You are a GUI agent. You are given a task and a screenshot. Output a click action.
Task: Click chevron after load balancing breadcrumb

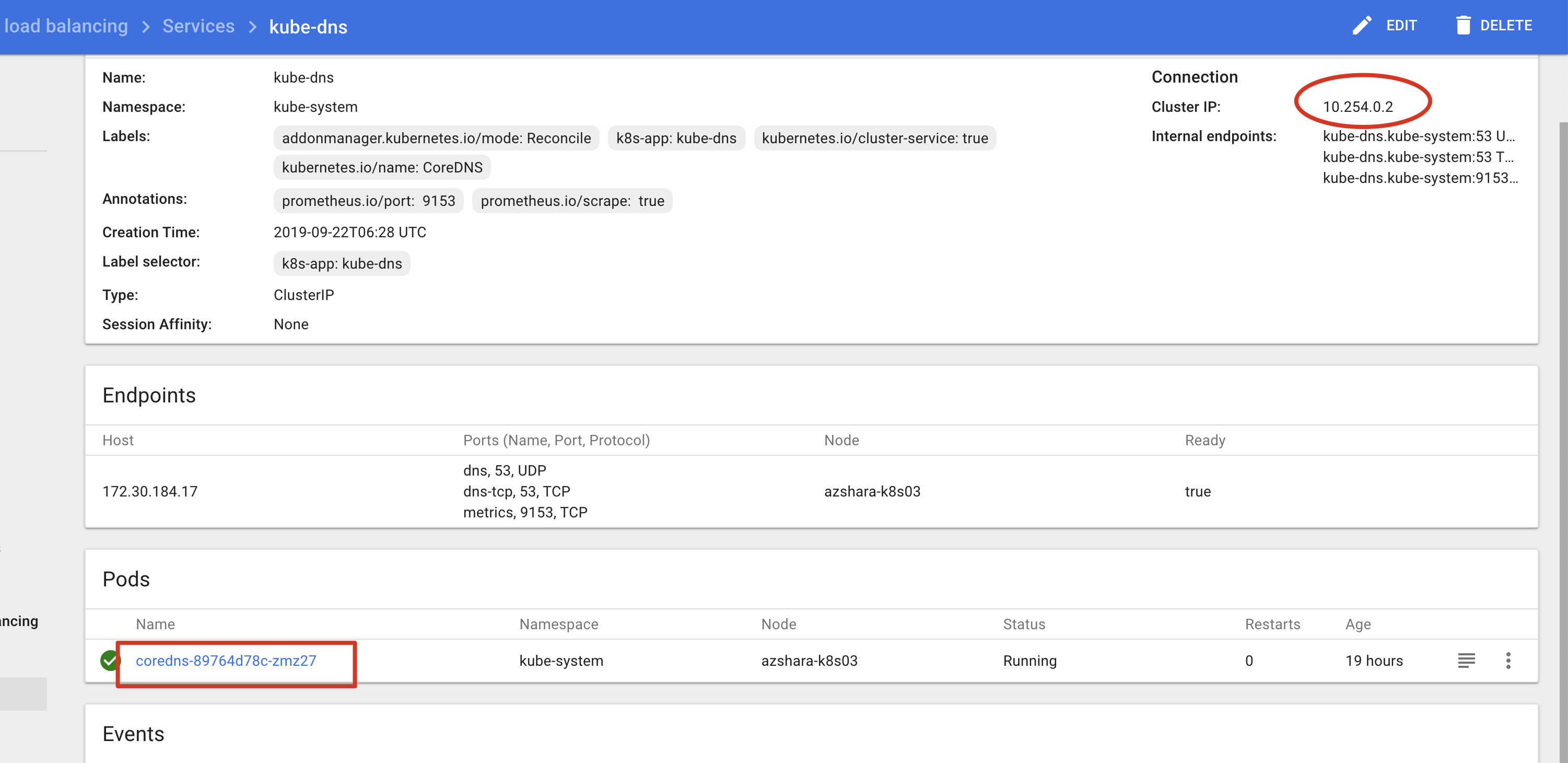[146, 27]
